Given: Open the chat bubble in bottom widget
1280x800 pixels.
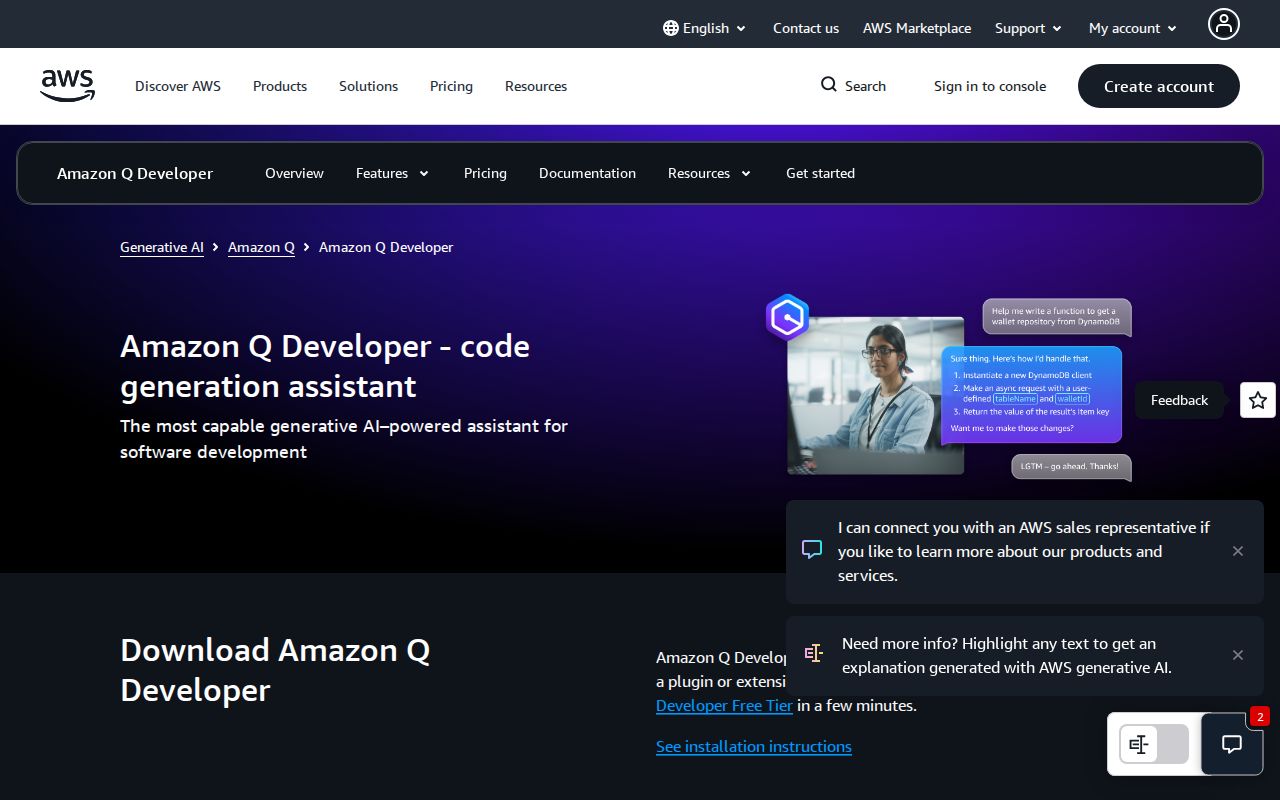Looking at the screenshot, I should click(1231, 744).
